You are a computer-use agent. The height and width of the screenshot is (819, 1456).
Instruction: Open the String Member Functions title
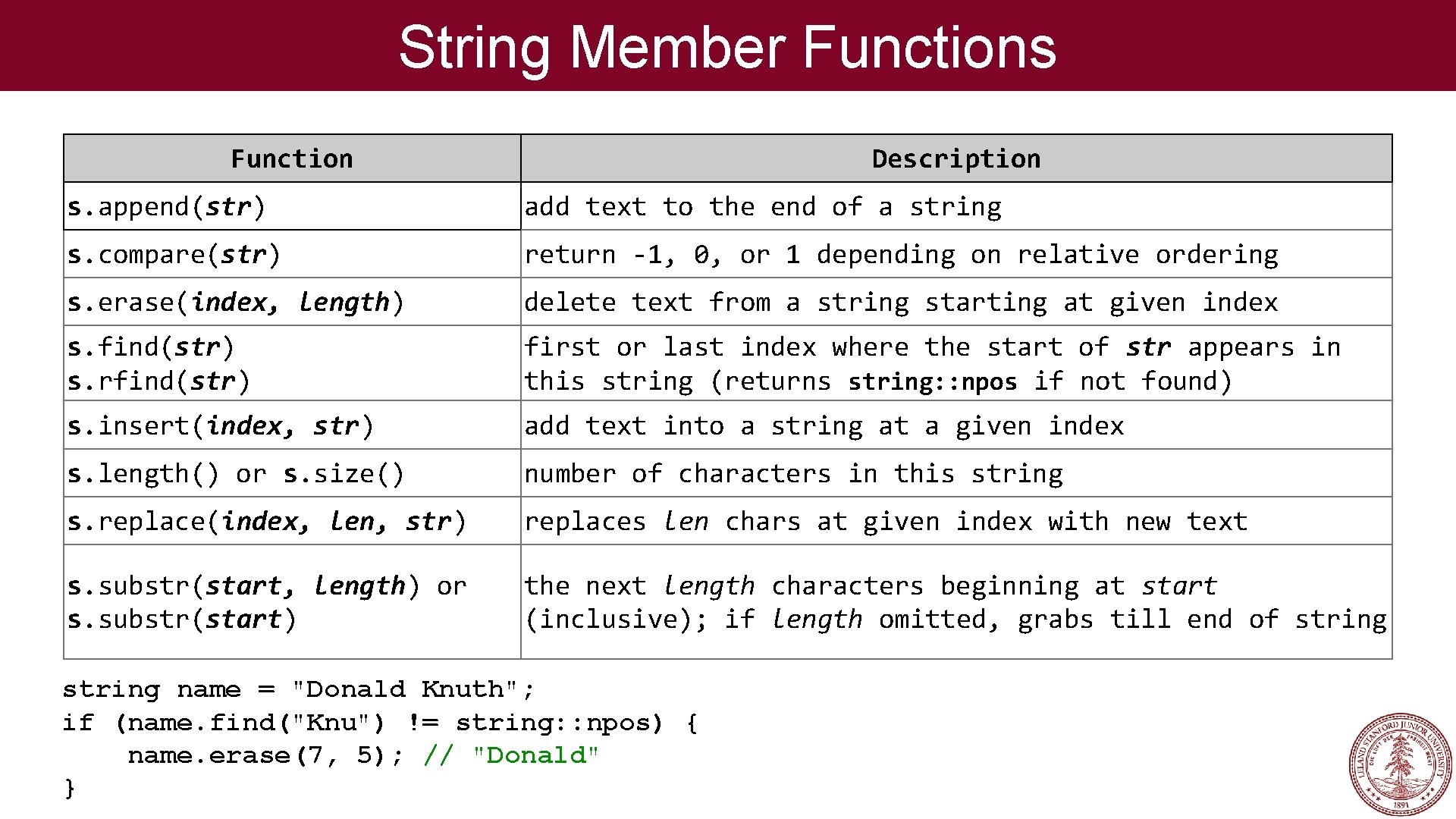pyautogui.click(x=728, y=46)
